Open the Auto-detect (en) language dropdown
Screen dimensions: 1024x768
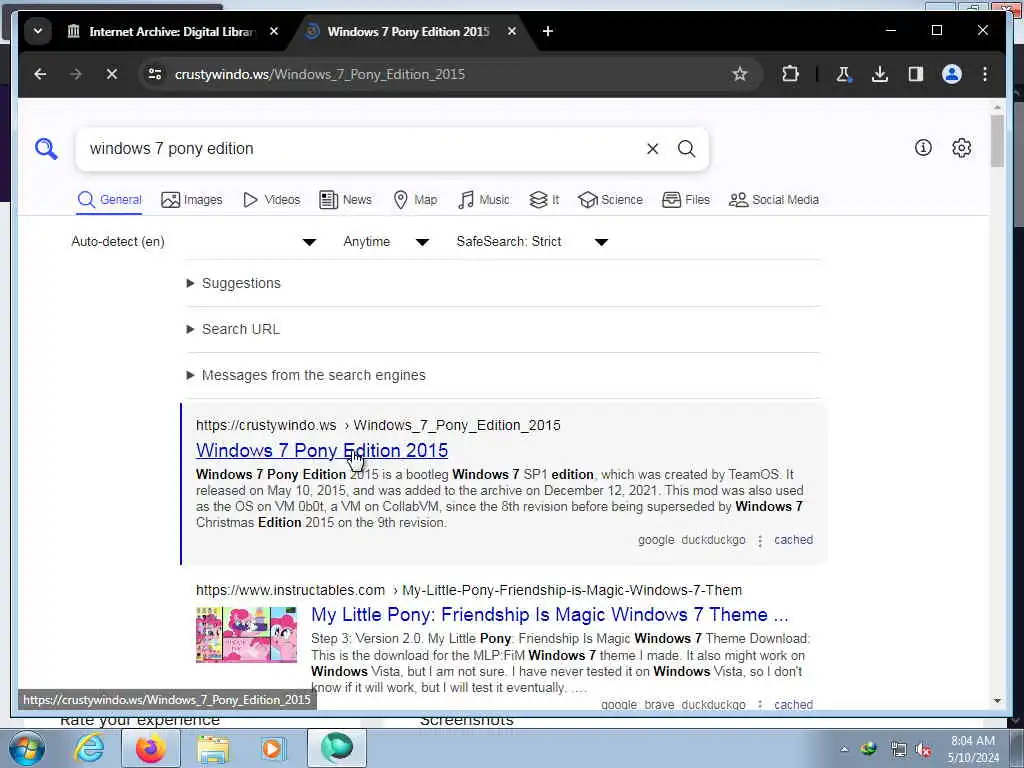point(194,242)
